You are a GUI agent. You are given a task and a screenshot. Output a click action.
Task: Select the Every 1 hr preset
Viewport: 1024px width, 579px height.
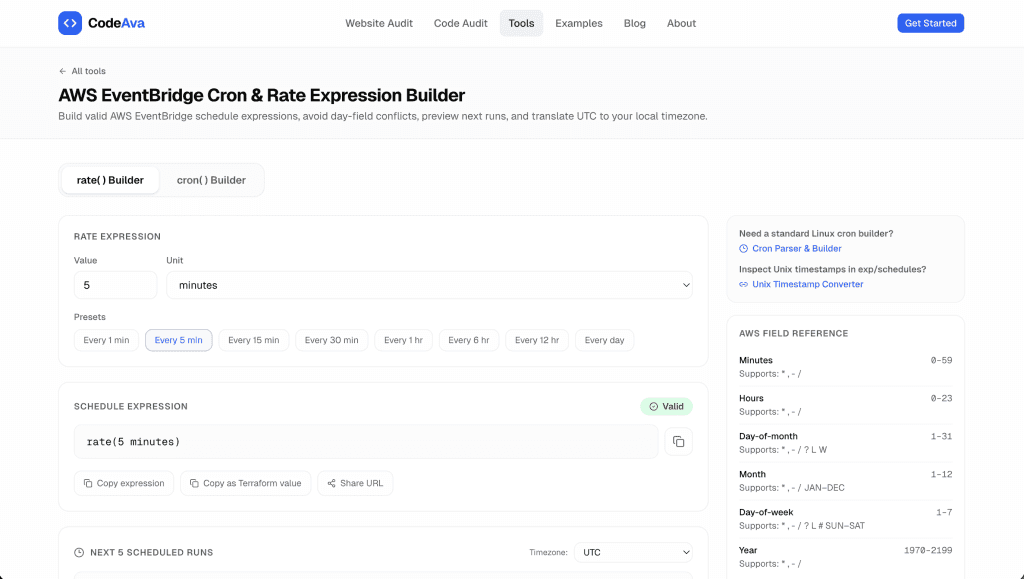click(403, 340)
